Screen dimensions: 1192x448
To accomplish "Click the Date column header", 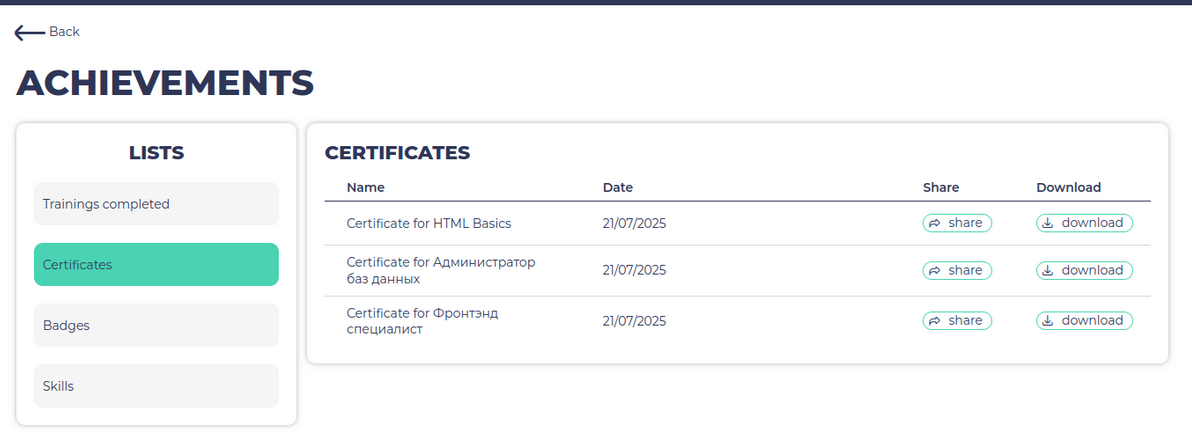I will tap(617, 187).
